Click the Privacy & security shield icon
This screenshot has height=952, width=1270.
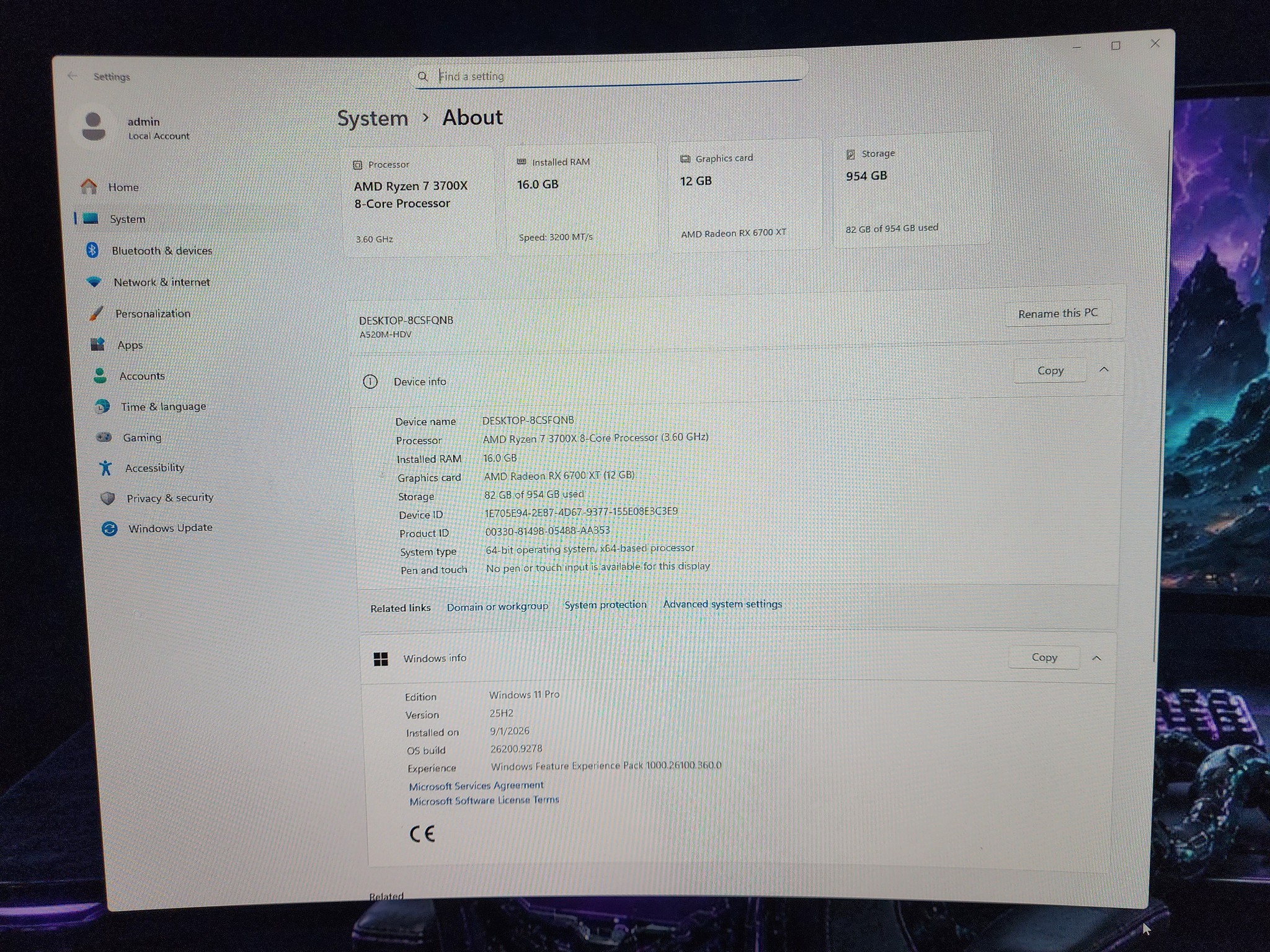pyautogui.click(x=108, y=498)
